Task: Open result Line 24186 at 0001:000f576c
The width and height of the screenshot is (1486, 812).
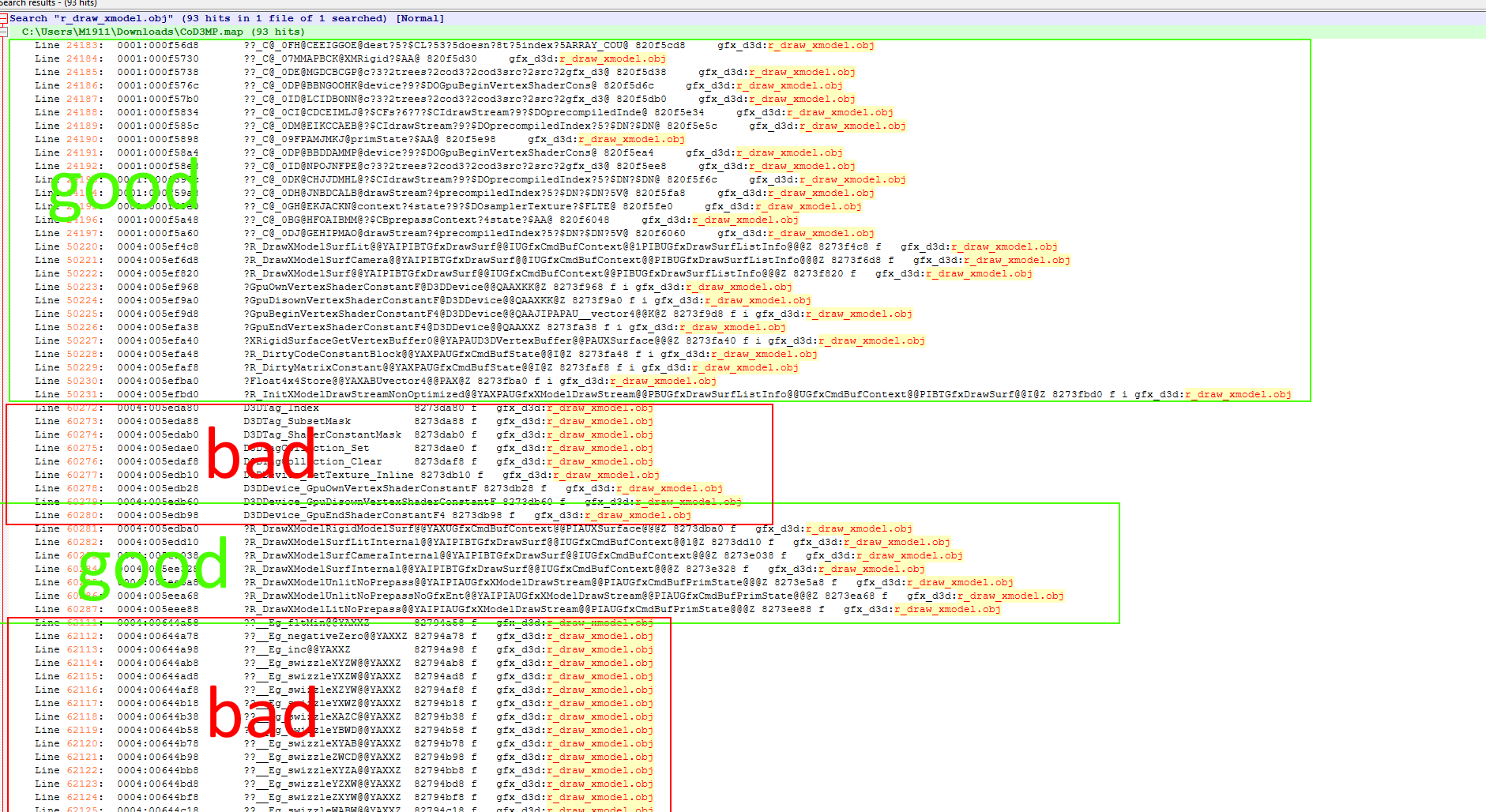Action: (438, 85)
